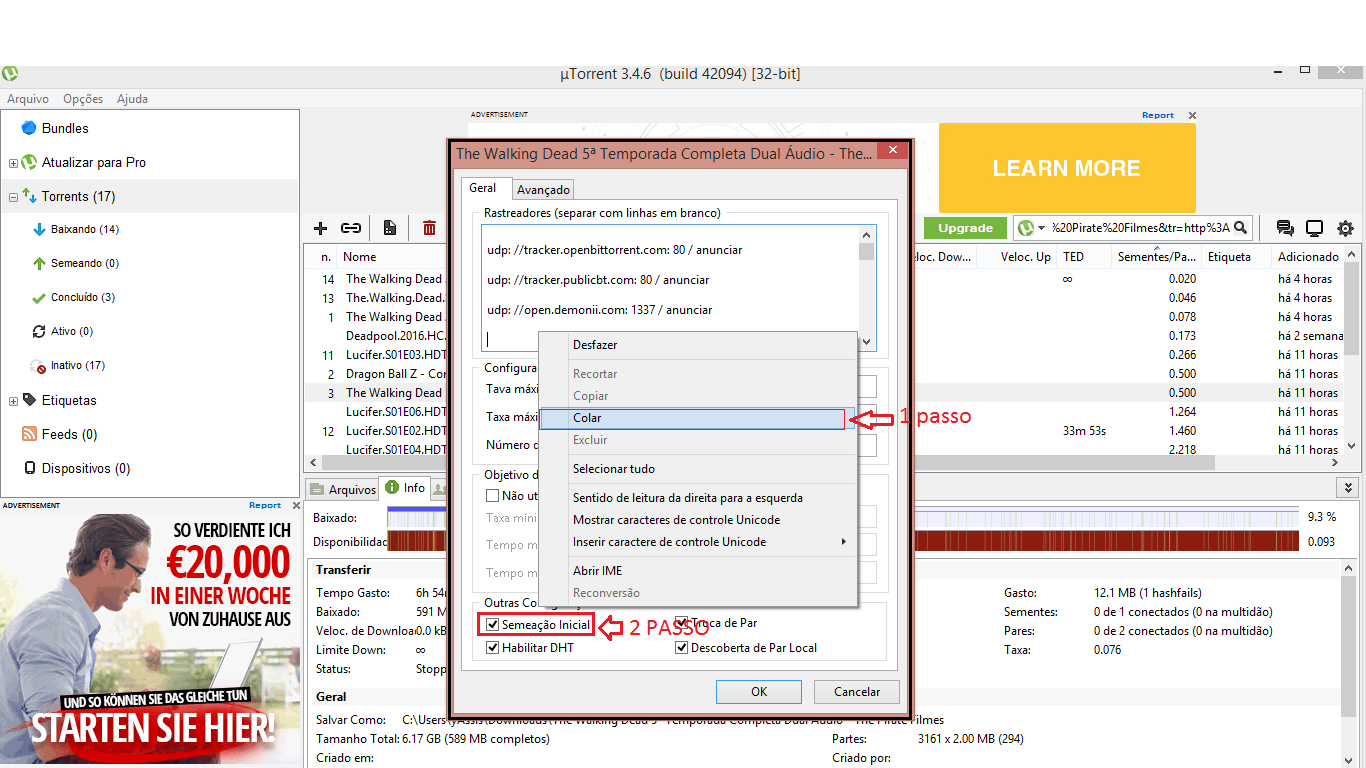This screenshot has height=768, width=1366.
Task: Click the Create New Torrent file icon
Action: 390,228
